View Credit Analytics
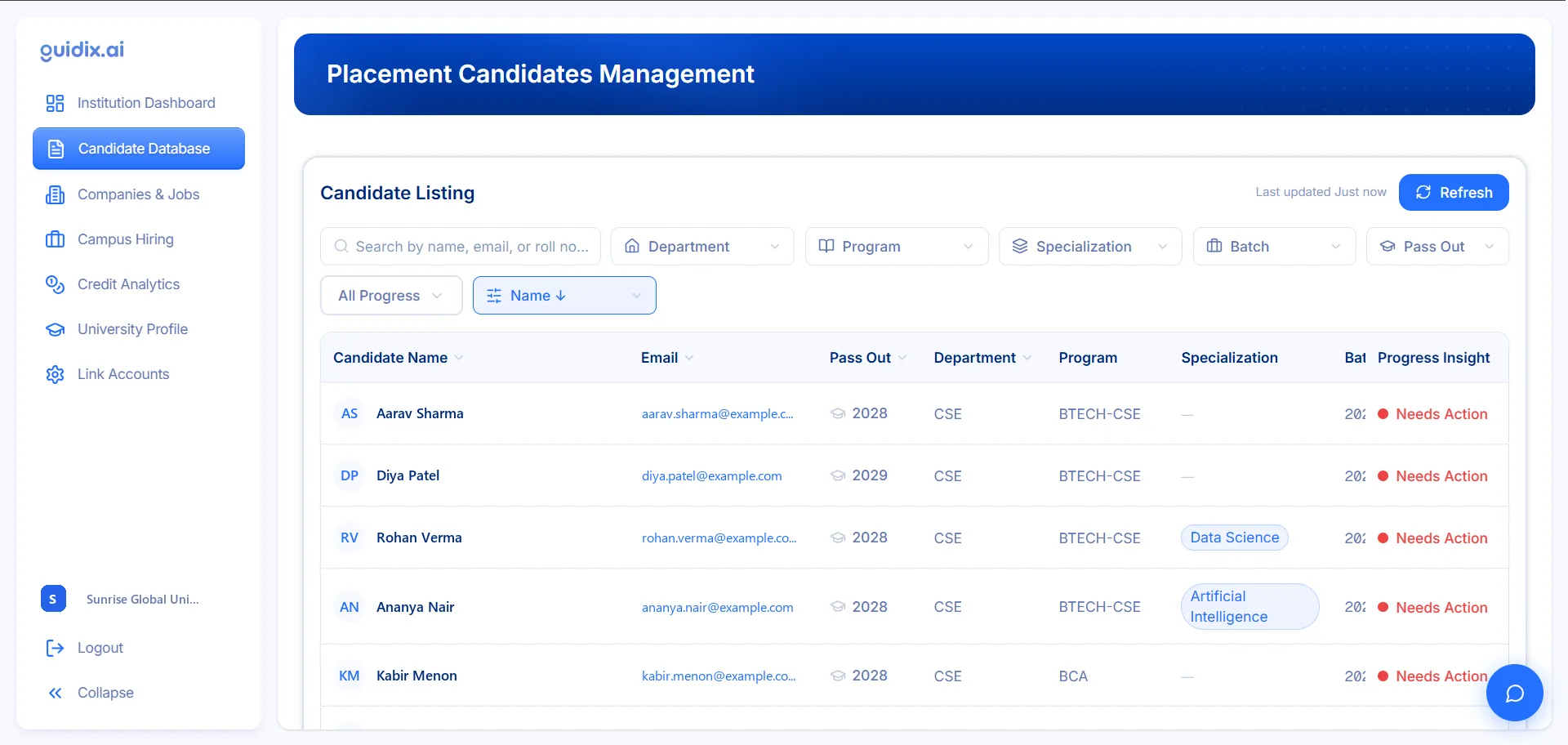 click(x=139, y=284)
